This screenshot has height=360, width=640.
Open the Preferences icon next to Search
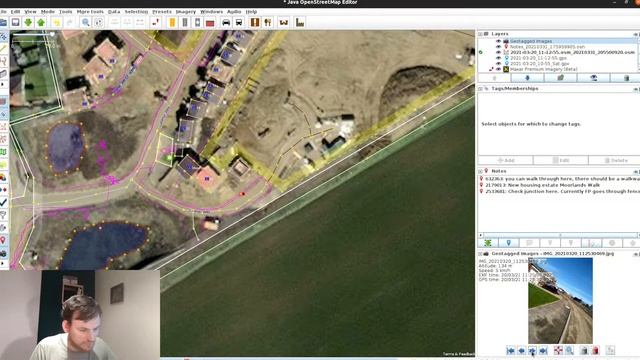pos(98,22)
